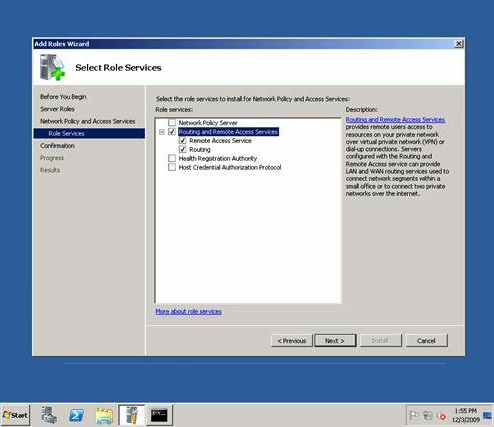
Task: Click the Next button
Action: (335, 341)
